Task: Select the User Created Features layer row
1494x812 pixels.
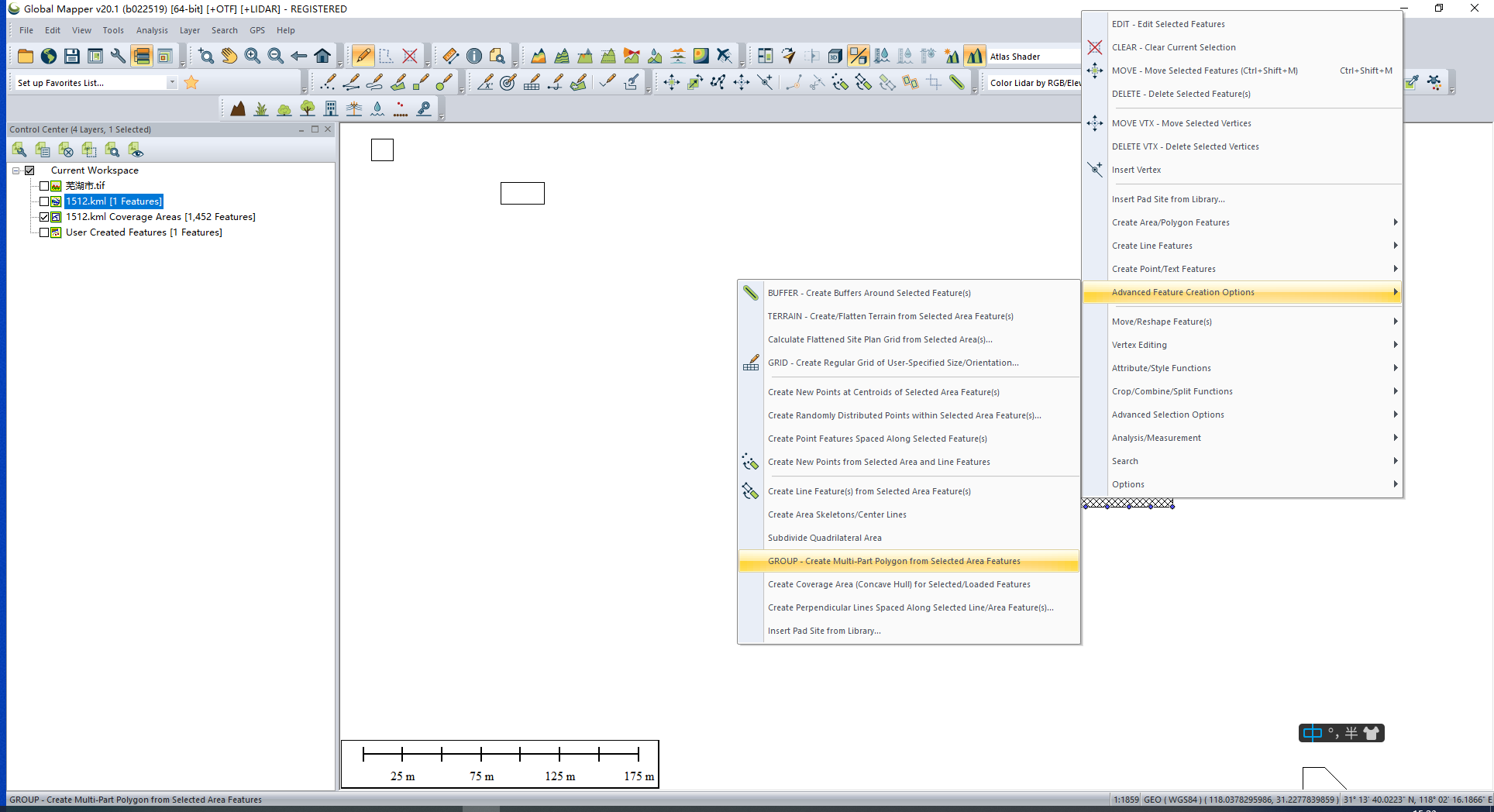Action: coord(143,232)
